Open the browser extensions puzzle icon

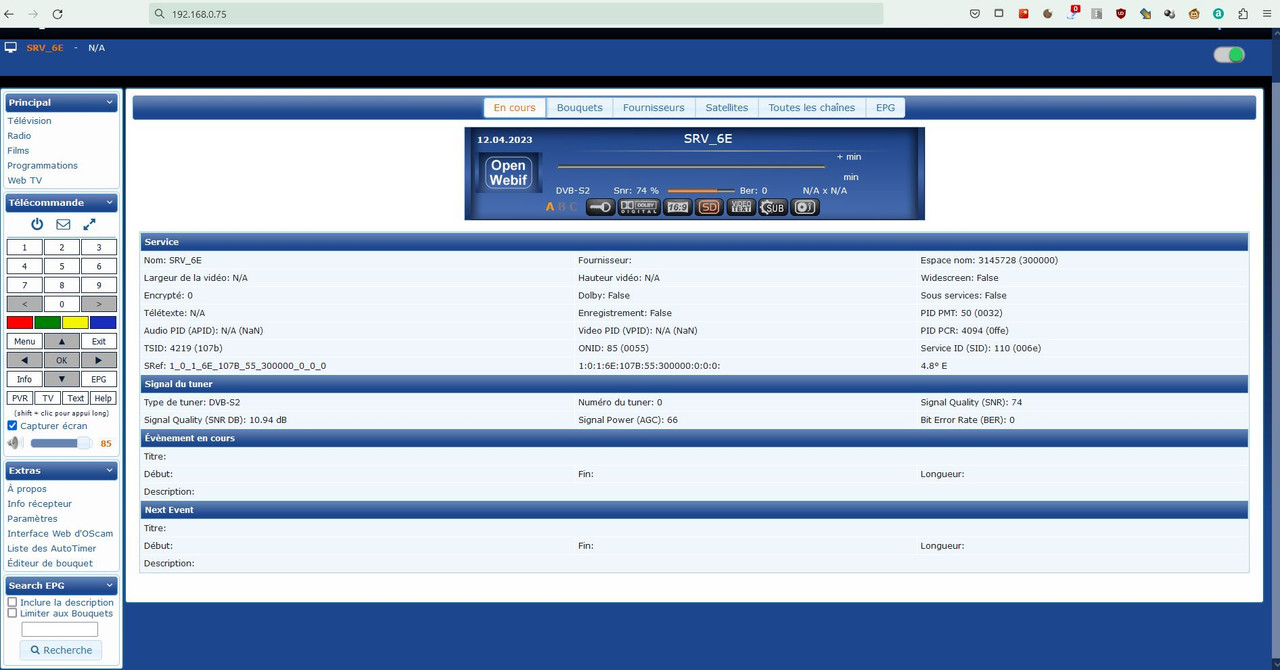[1243, 14]
